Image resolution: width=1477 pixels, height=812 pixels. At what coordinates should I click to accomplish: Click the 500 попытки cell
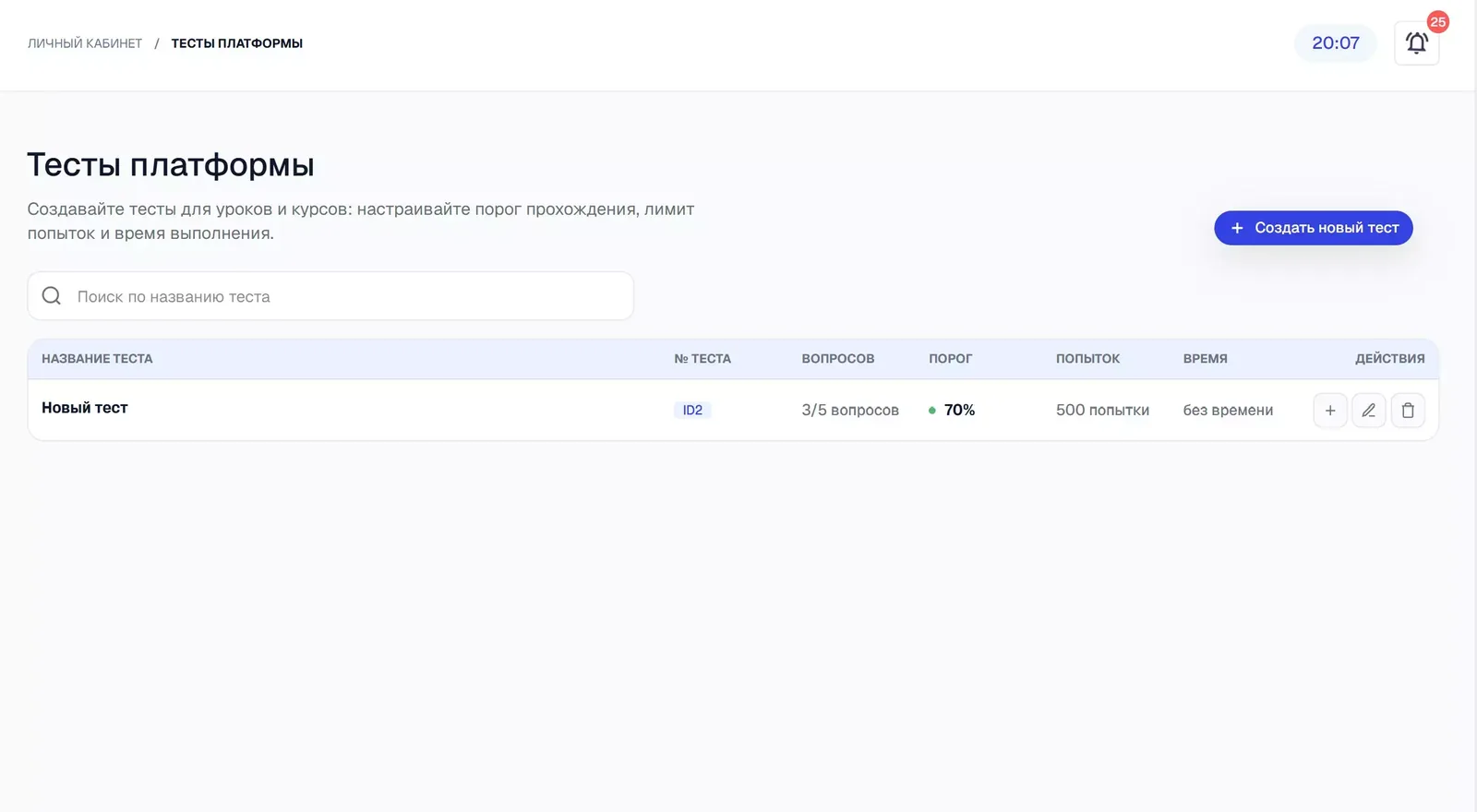tap(1102, 411)
